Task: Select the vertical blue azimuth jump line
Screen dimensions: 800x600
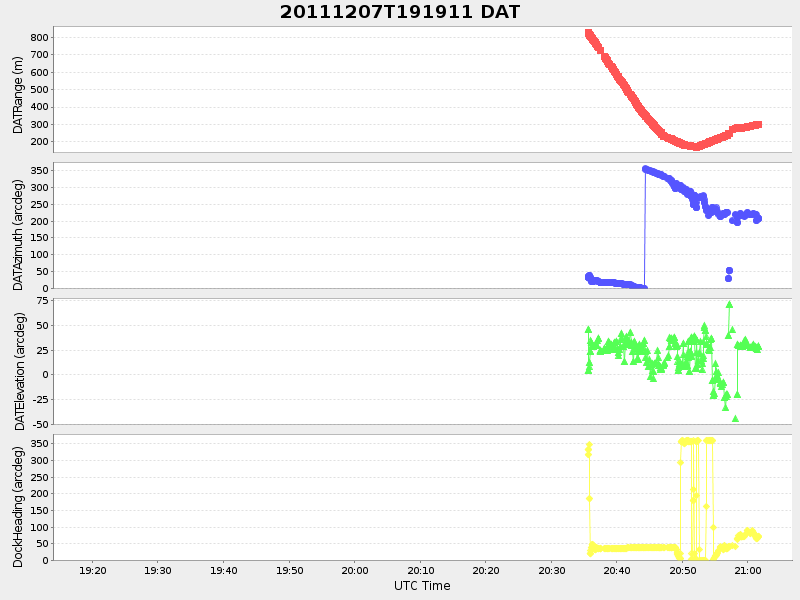Action: [x=645, y=230]
